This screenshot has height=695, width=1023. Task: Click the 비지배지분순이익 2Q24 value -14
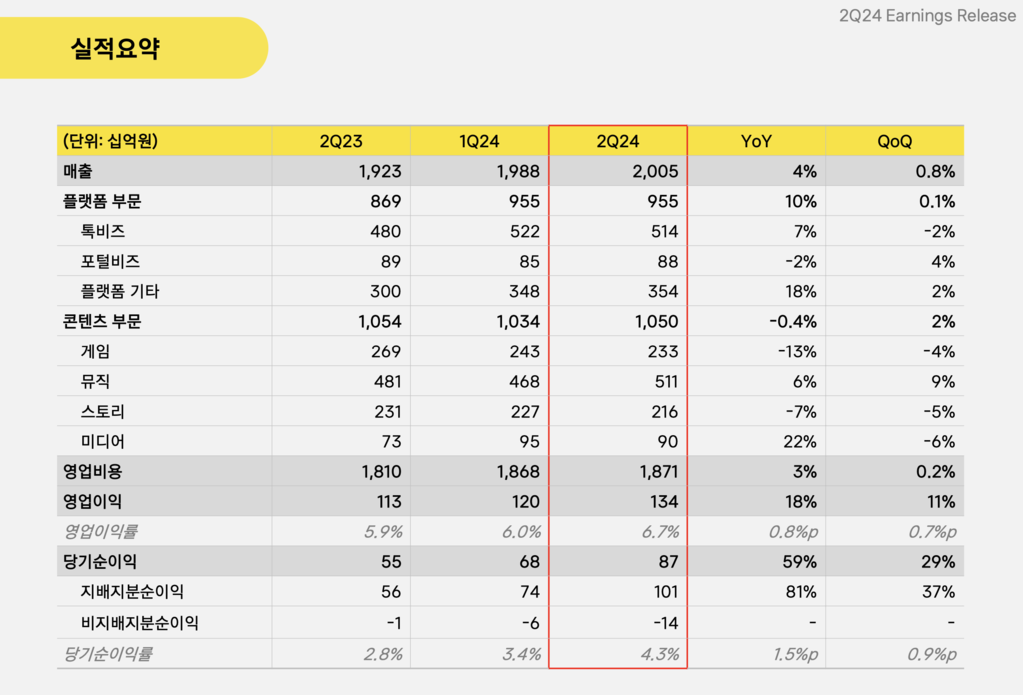[x=664, y=623]
